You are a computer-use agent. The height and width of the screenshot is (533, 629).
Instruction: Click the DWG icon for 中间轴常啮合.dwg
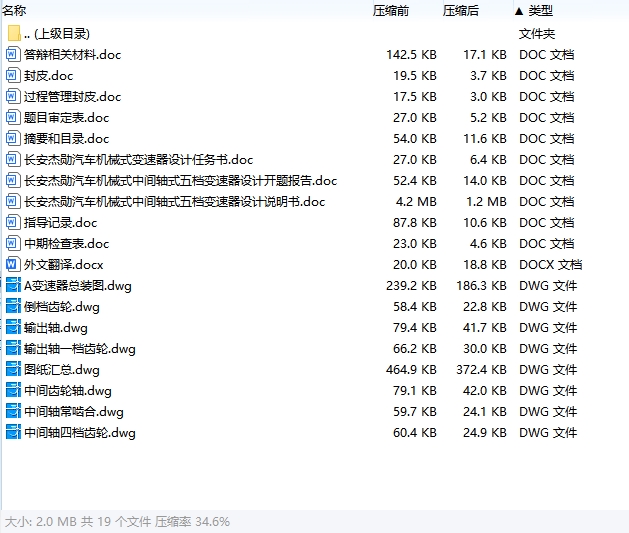pyautogui.click(x=13, y=411)
